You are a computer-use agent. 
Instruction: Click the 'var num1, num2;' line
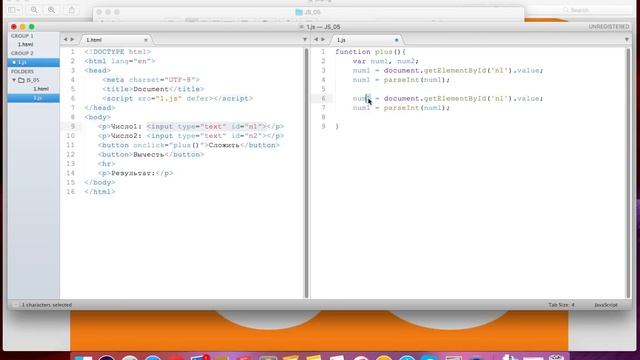386,61
